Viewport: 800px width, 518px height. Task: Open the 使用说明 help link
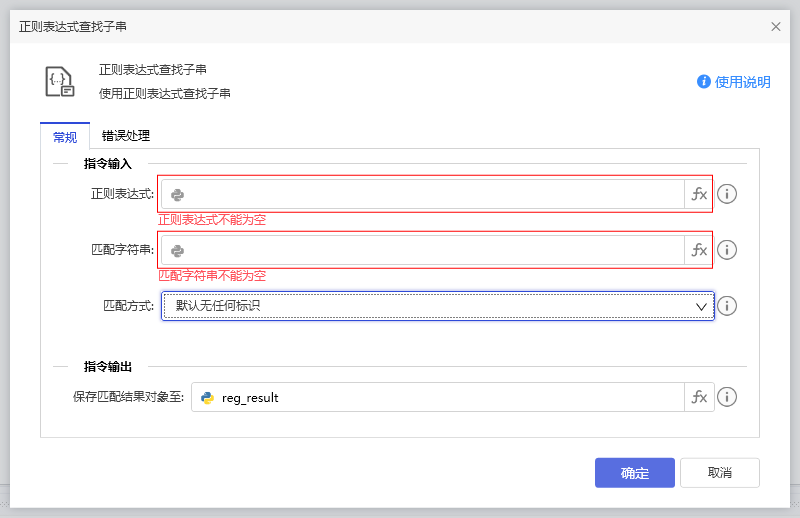click(x=734, y=82)
